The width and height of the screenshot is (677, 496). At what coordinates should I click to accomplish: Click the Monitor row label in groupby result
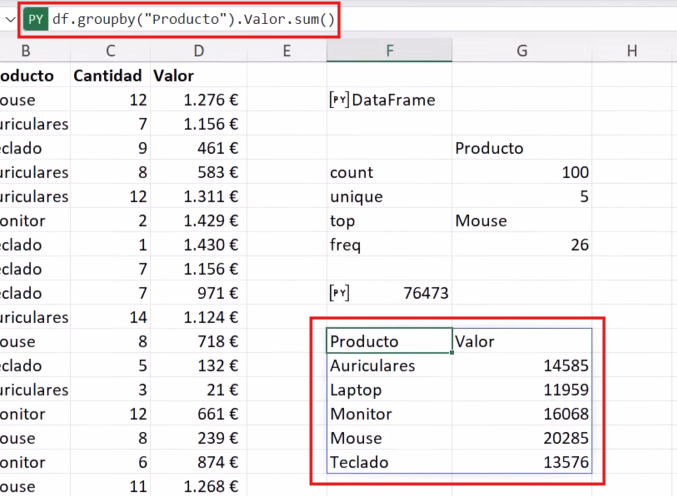tap(389, 414)
